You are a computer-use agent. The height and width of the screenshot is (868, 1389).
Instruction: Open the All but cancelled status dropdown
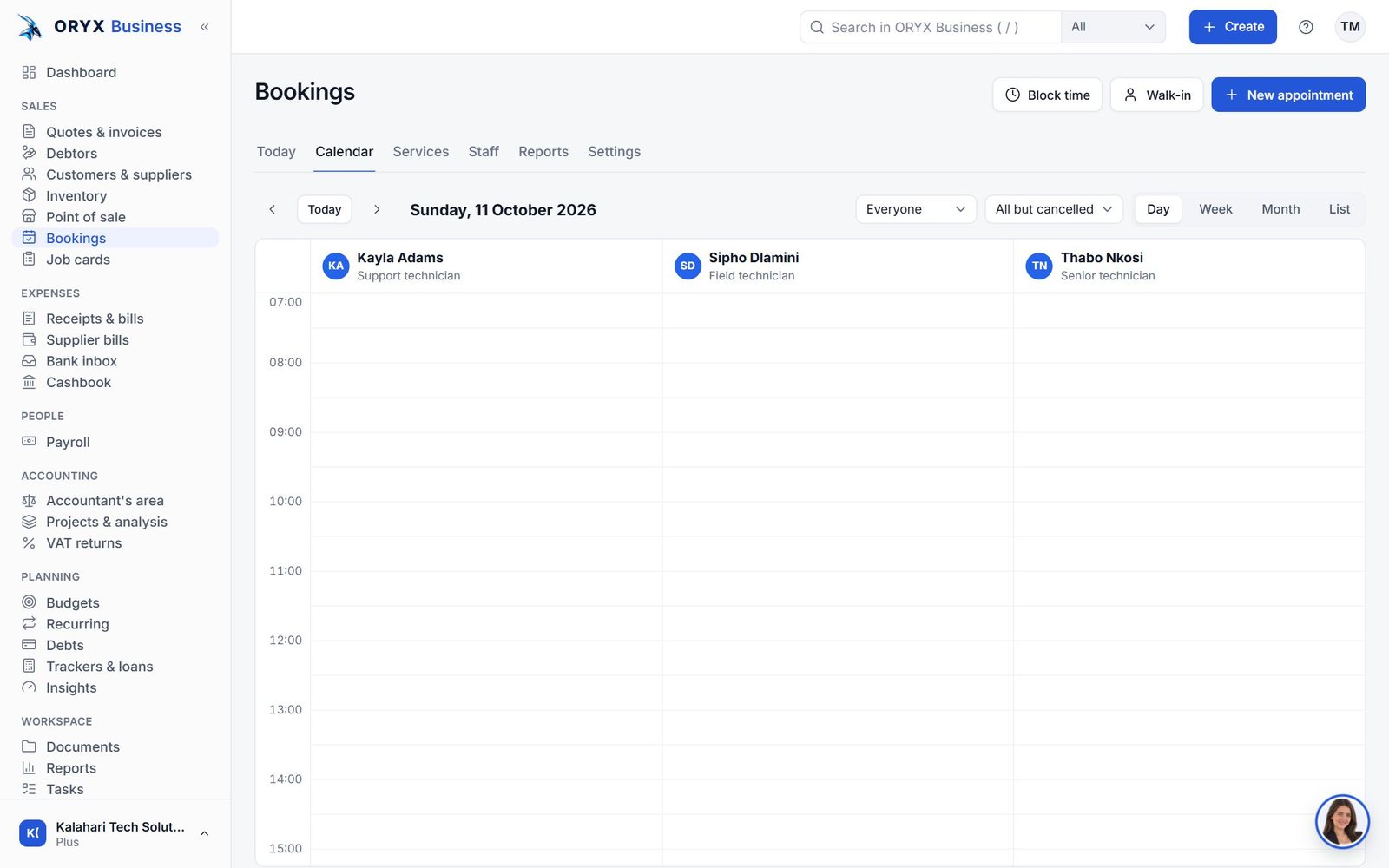tap(1054, 209)
